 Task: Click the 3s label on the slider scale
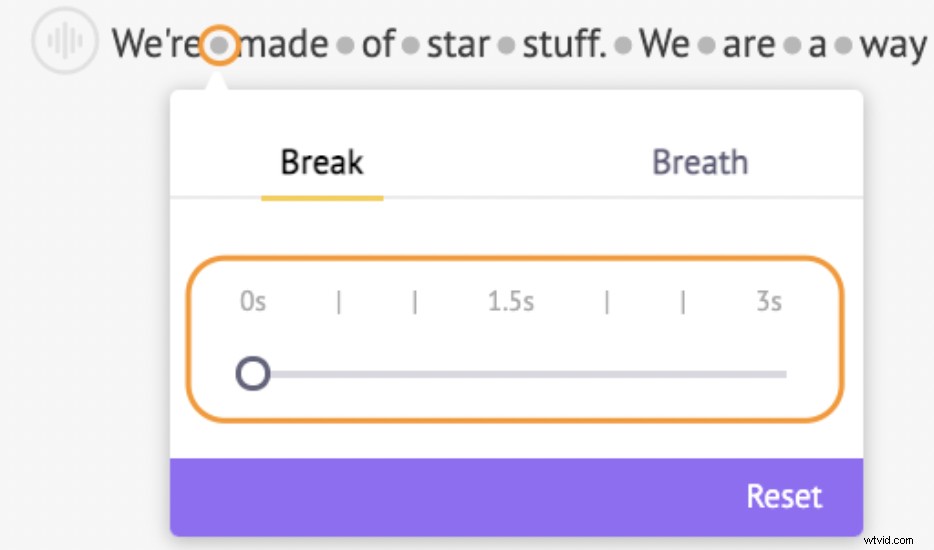point(768,301)
